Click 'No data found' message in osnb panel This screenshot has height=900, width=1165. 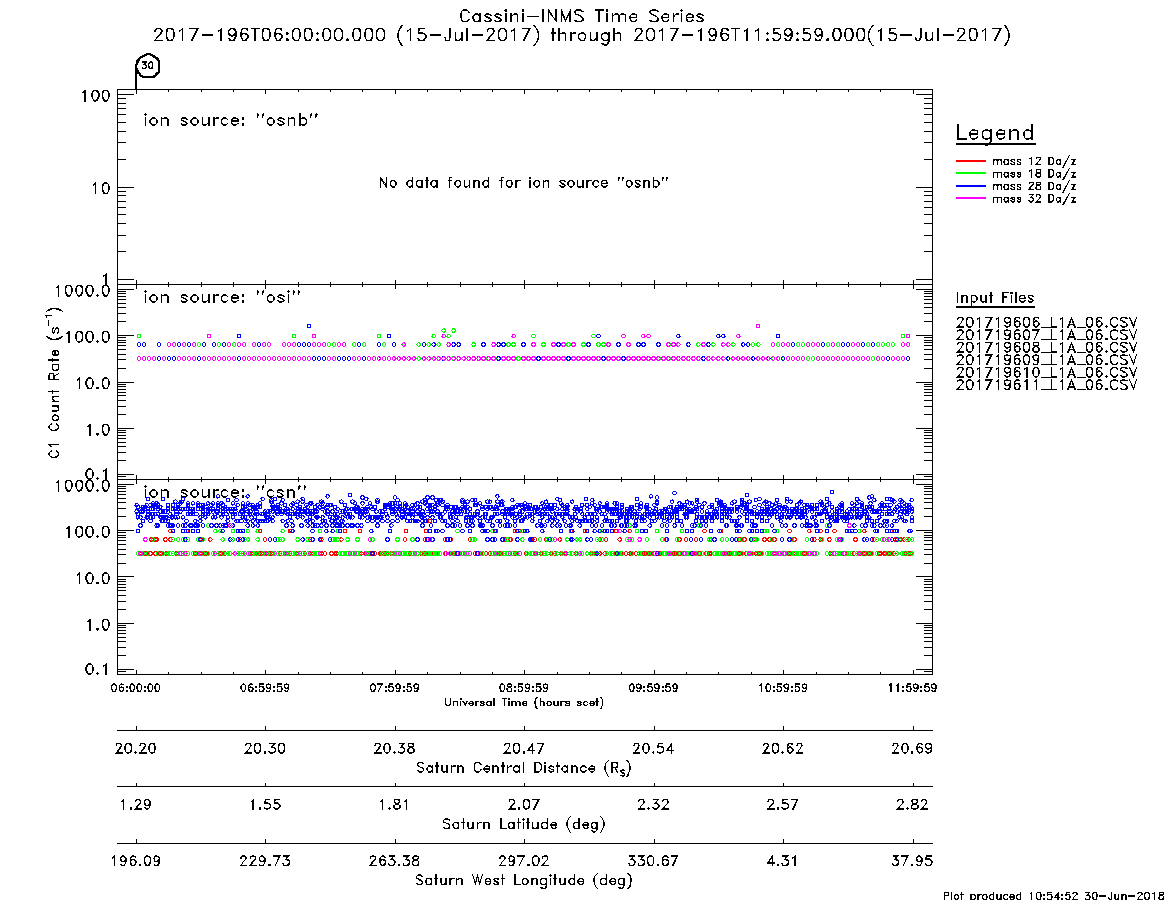click(524, 183)
